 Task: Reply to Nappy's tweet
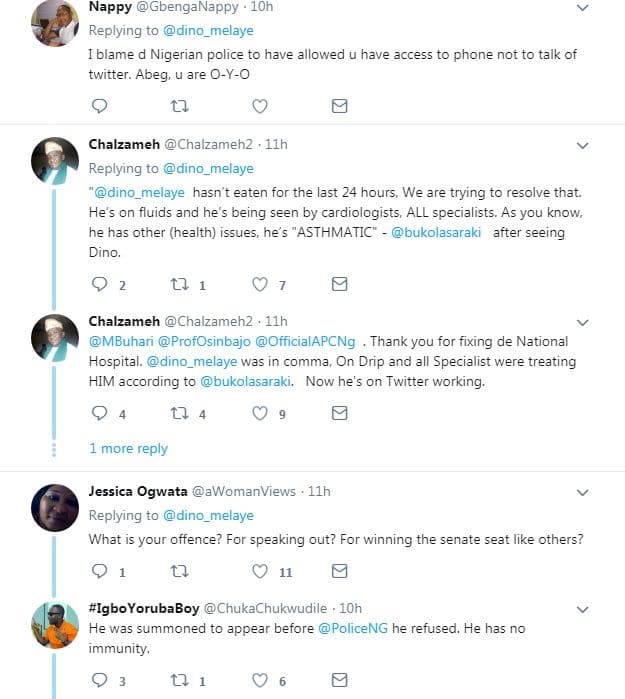[x=99, y=106]
